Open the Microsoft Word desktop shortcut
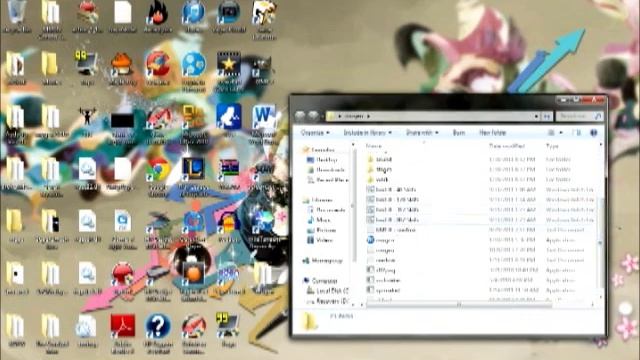This screenshot has height=360, width=640. click(264, 122)
